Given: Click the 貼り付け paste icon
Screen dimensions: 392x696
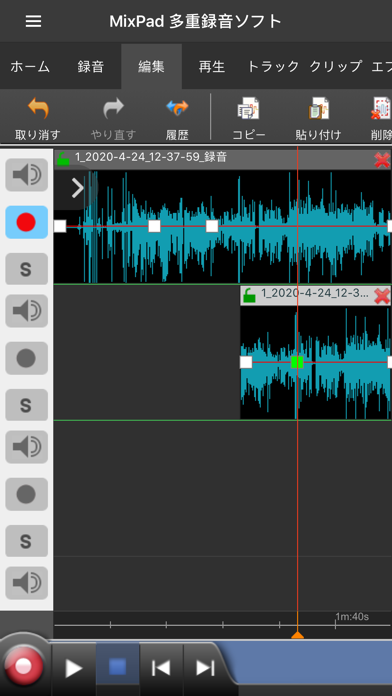Looking at the screenshot, I should [318, 109].
